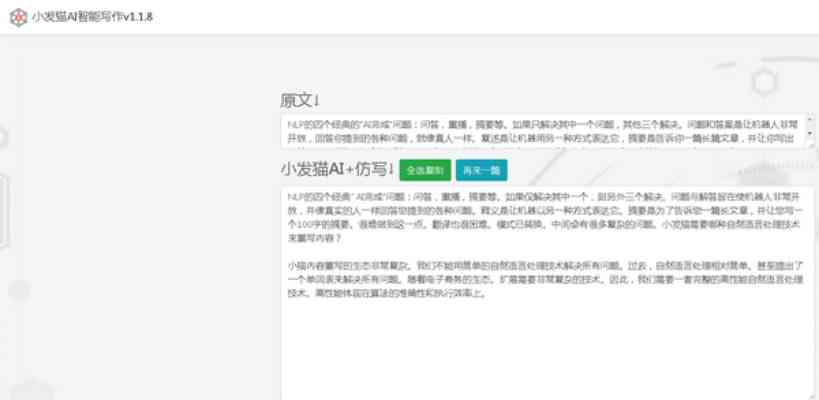Screen dimensions: 819x400
Task: Focus the 原文 source text box
Action: click(540, 132)
